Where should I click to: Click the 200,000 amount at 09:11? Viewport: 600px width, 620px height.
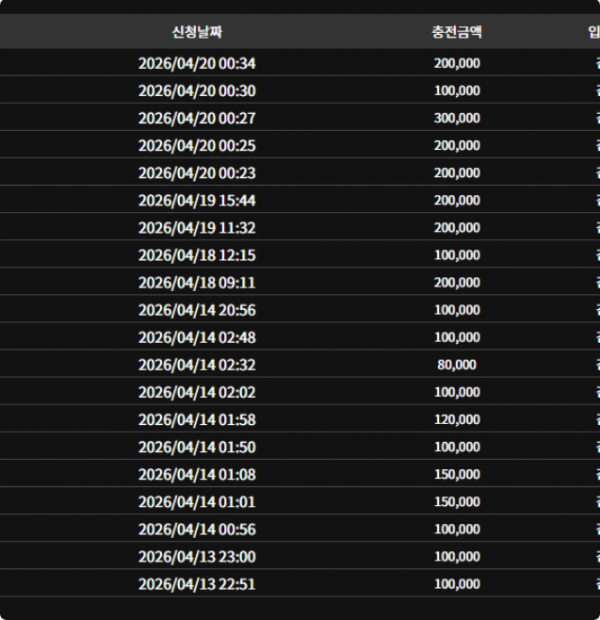point(457,282)
